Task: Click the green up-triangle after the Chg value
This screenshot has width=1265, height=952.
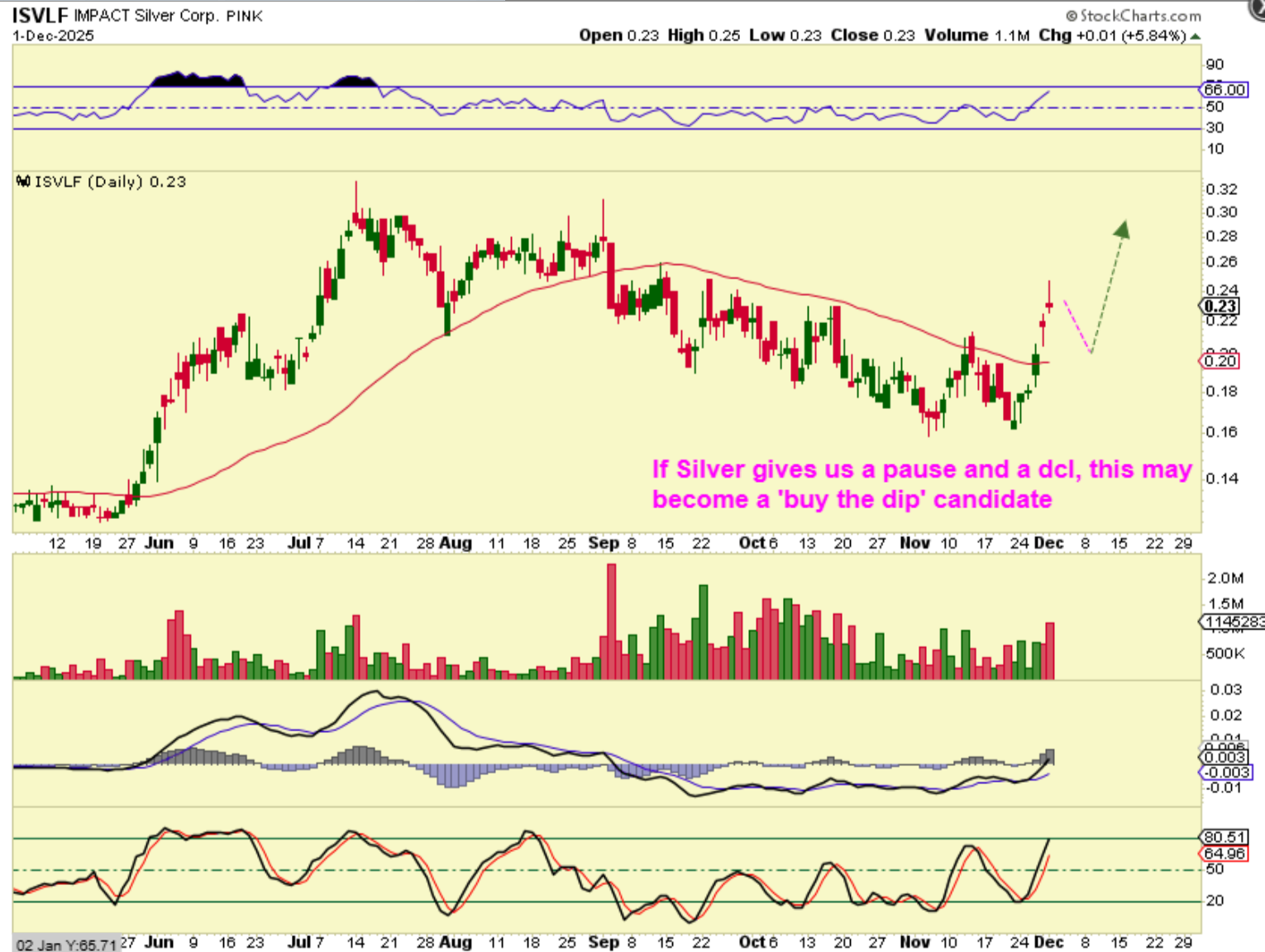Action: click(1196, 36)
